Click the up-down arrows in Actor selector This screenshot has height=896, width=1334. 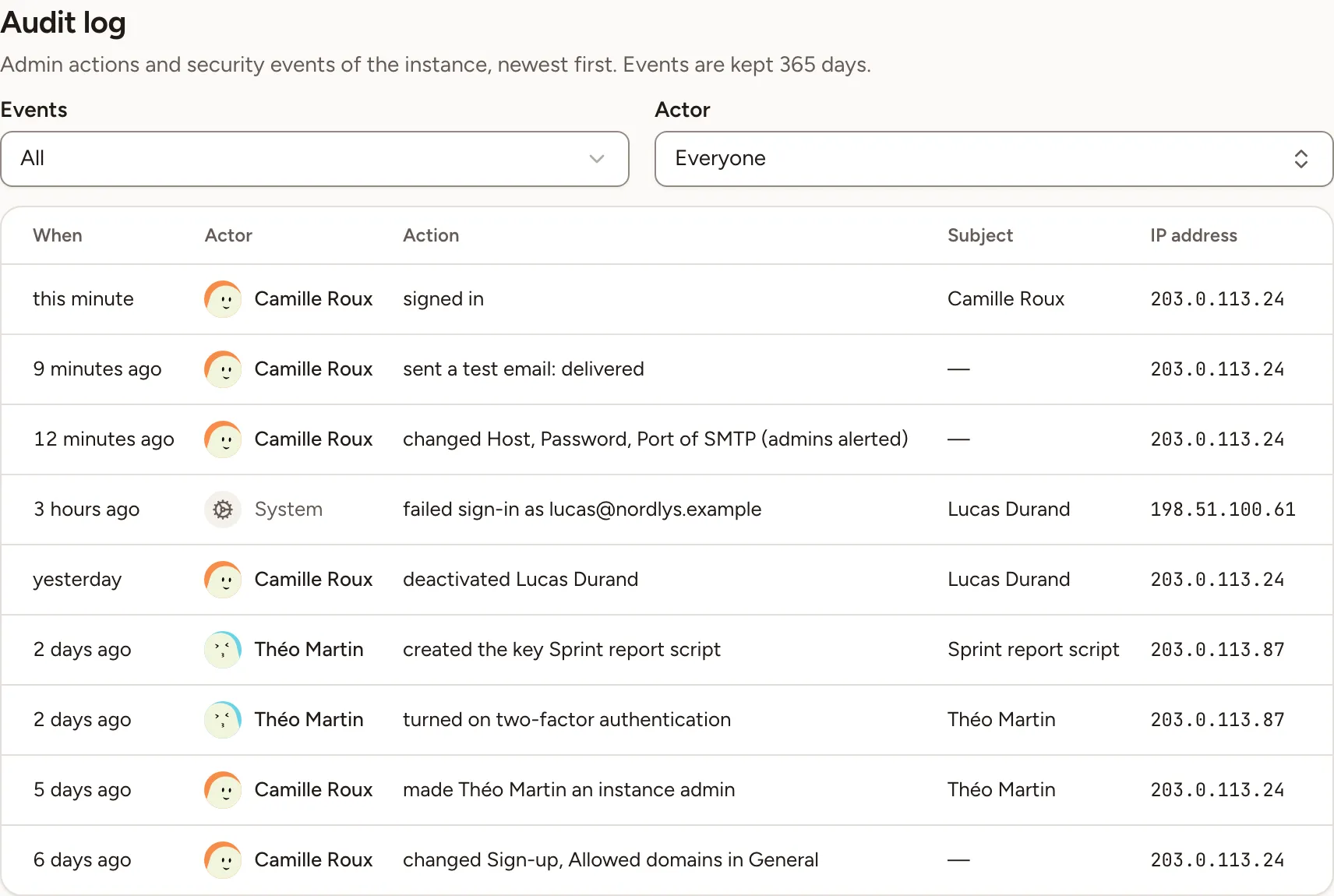click(x=1300, y=159)
